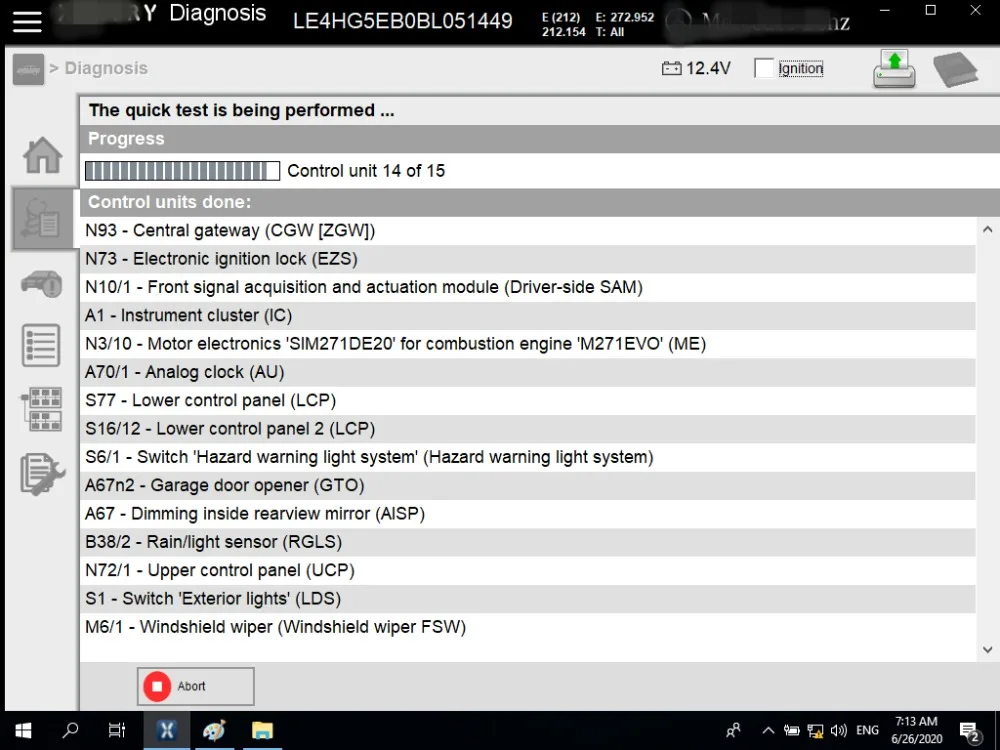Viewport: 1000px width, 750px height.
Task: Select N73 - Electronic ignition lock row
Action: point(528,259)
